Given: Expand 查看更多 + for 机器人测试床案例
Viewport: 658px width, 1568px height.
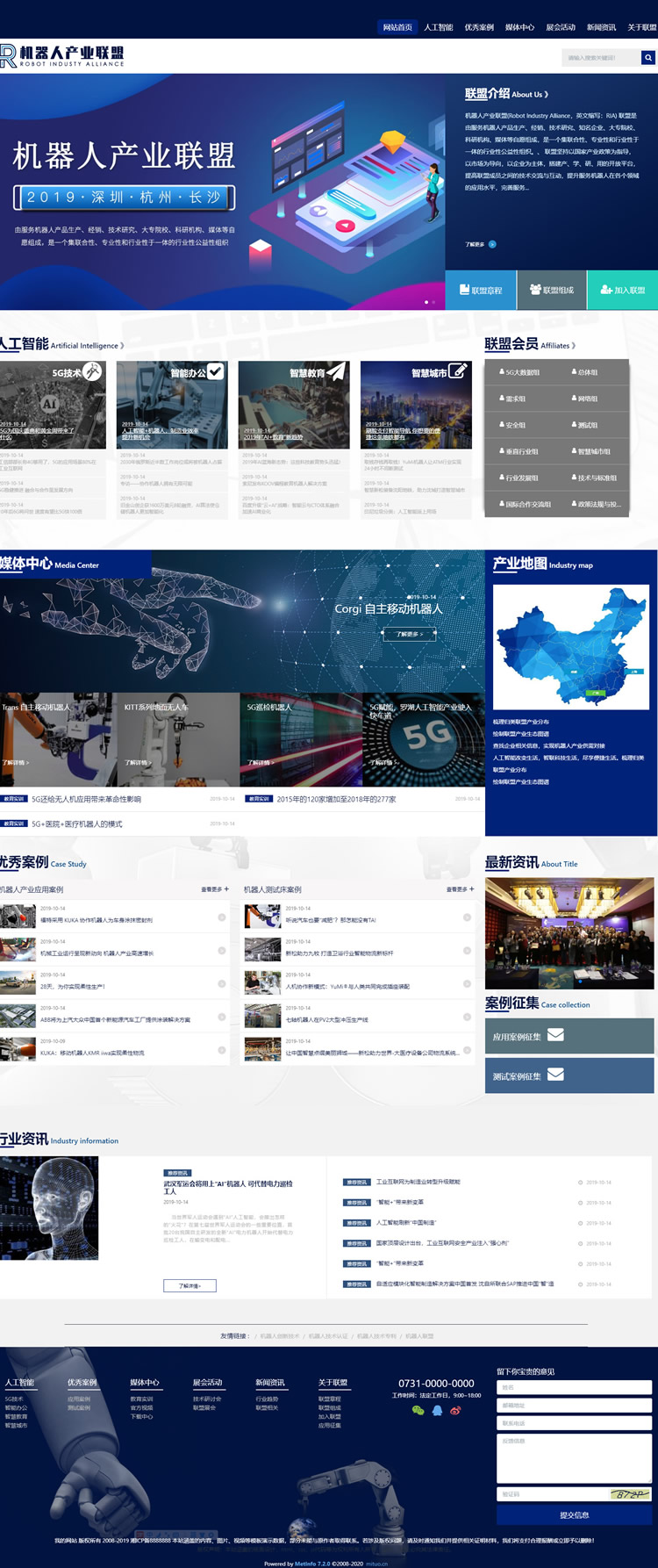Looking at the screenshot, I should click(x=461, y=889).
